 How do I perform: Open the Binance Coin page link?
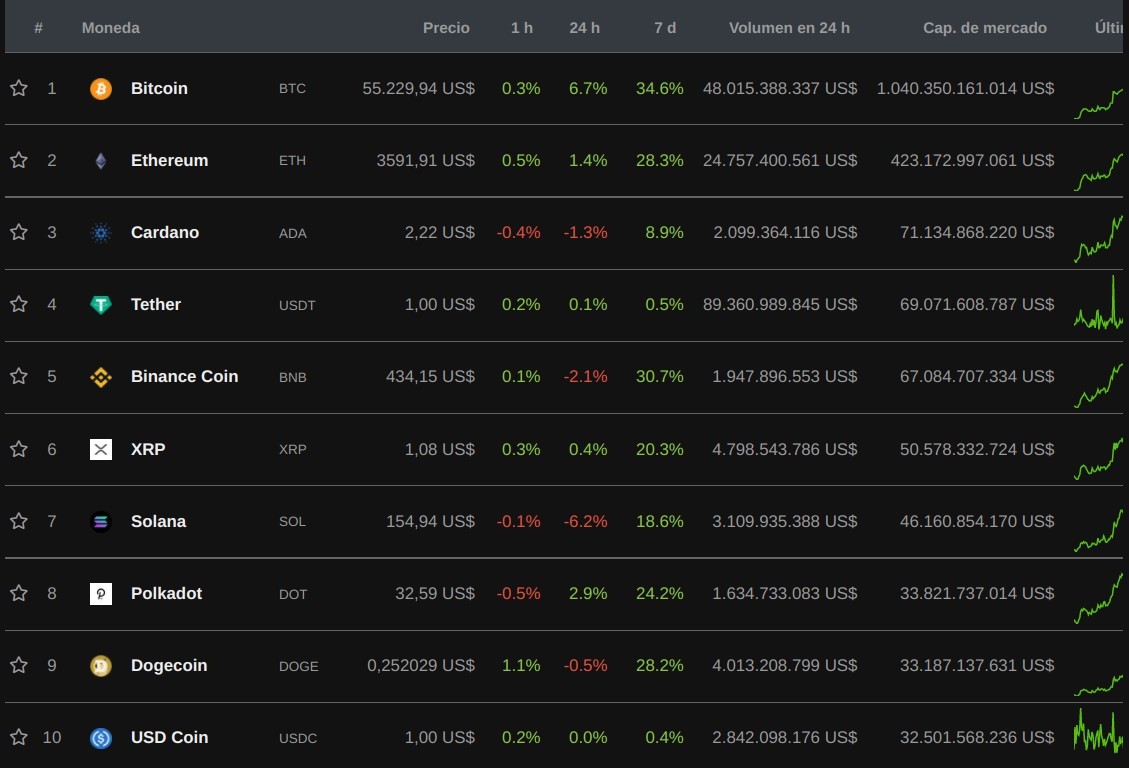point(184,376)
